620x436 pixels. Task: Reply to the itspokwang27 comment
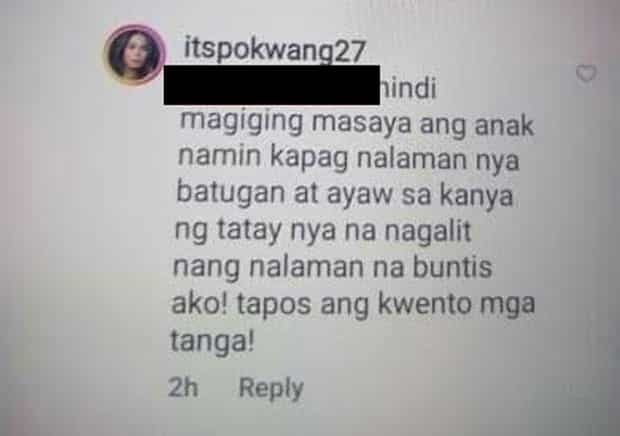271,388
